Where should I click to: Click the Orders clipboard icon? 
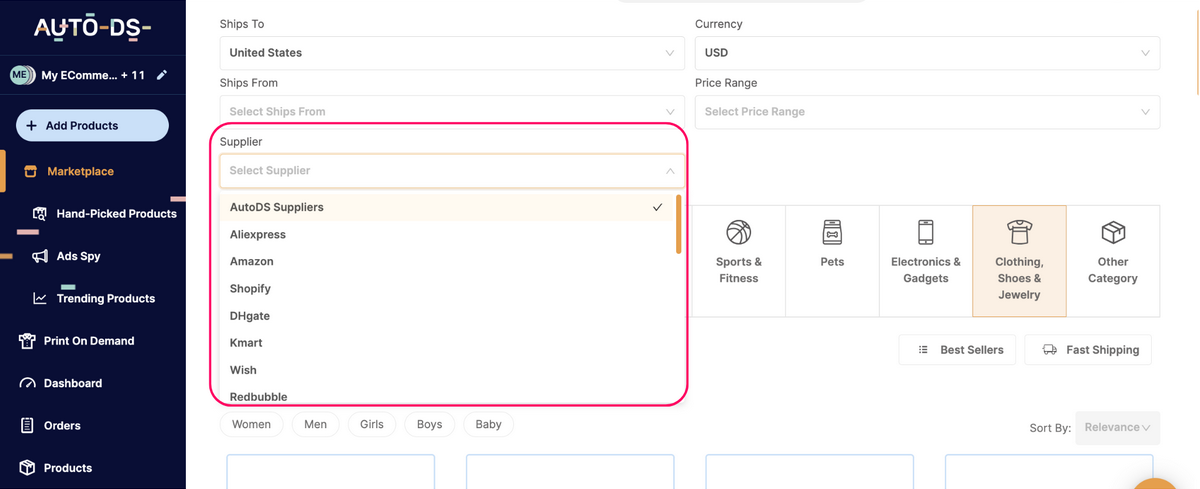coord(27,425)
